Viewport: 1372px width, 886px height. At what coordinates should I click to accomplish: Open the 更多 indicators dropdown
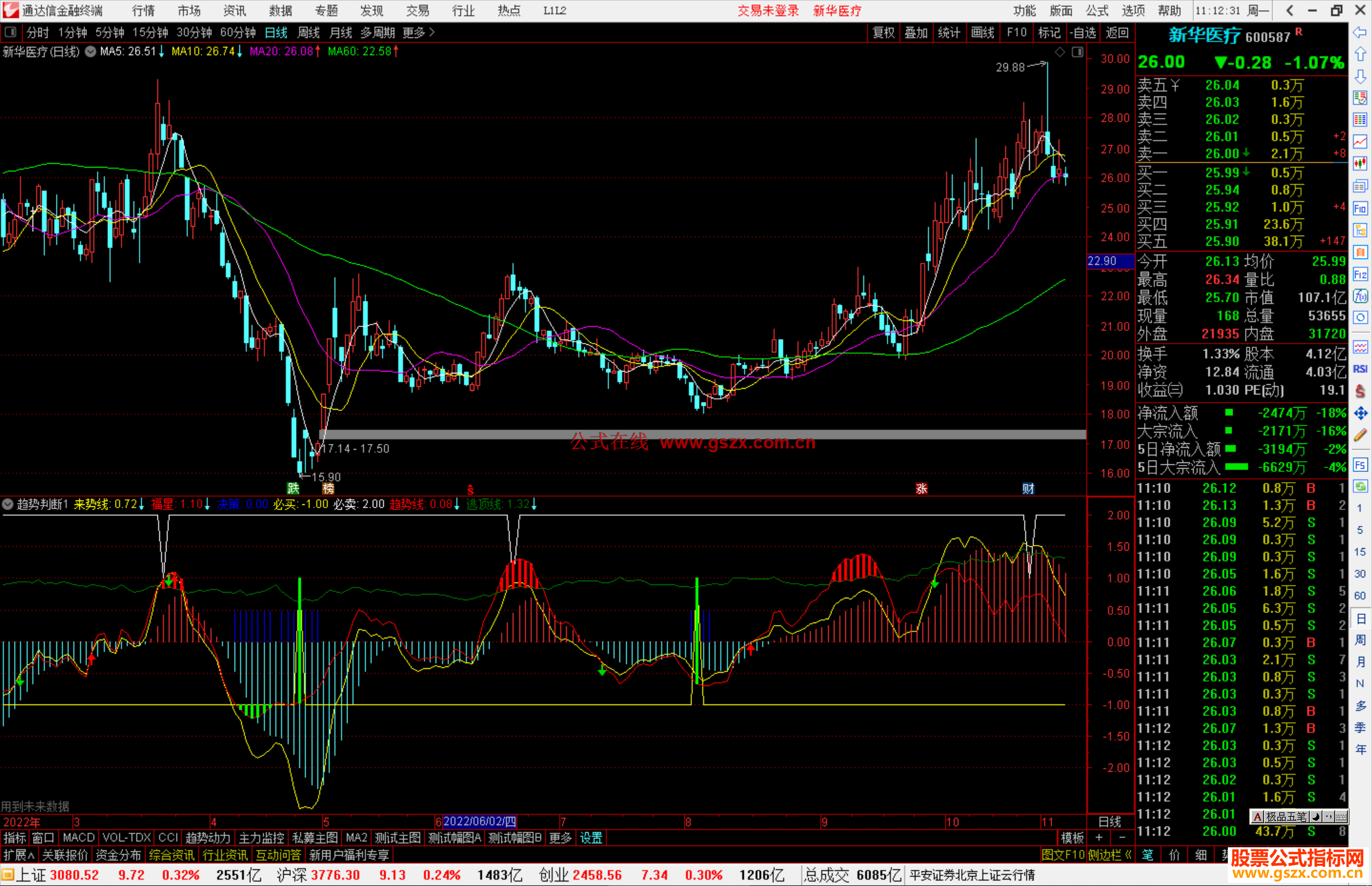[x=560, y=838]
